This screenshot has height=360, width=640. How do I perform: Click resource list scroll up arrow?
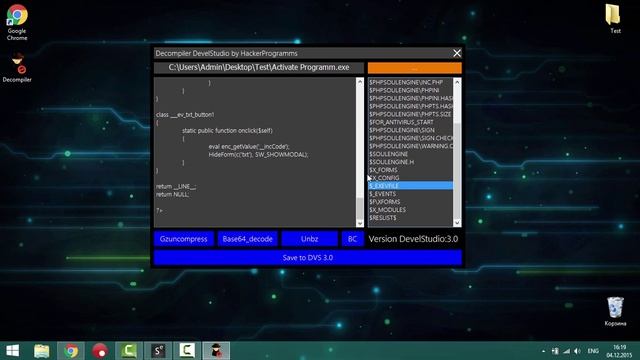[x=457, y=82]
